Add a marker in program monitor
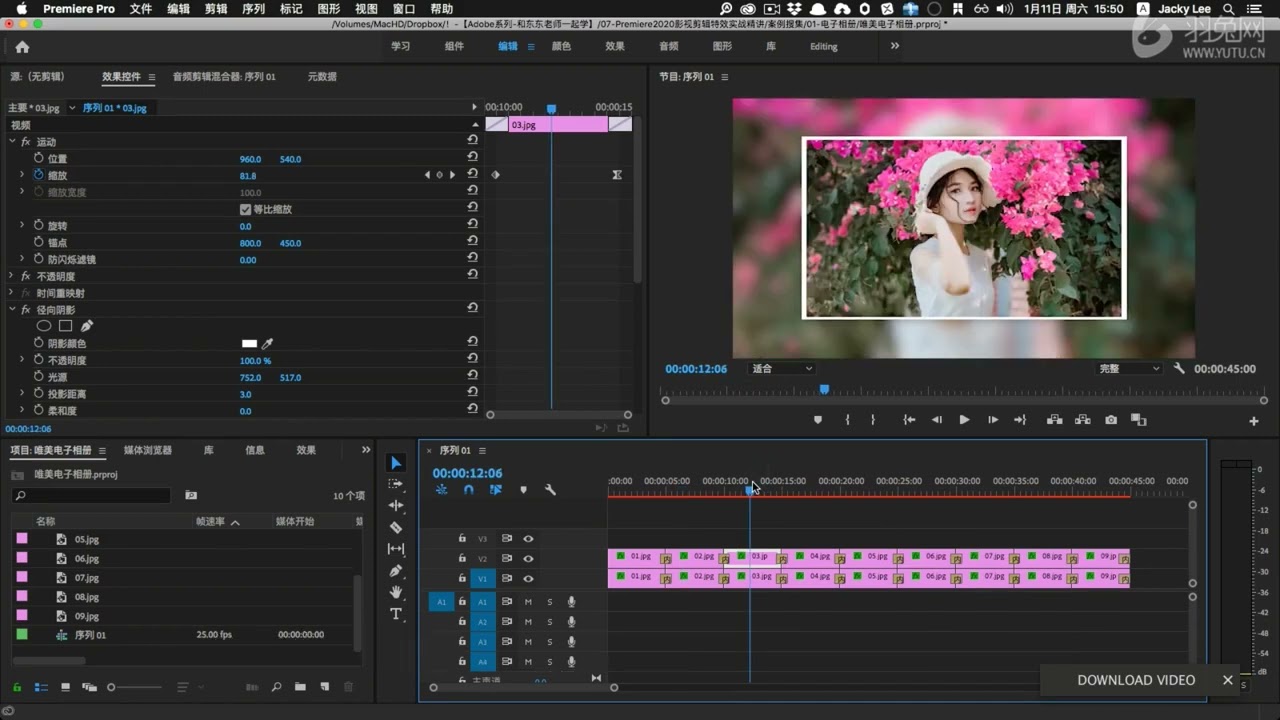The image size is (1280, 720). (818, 420)
